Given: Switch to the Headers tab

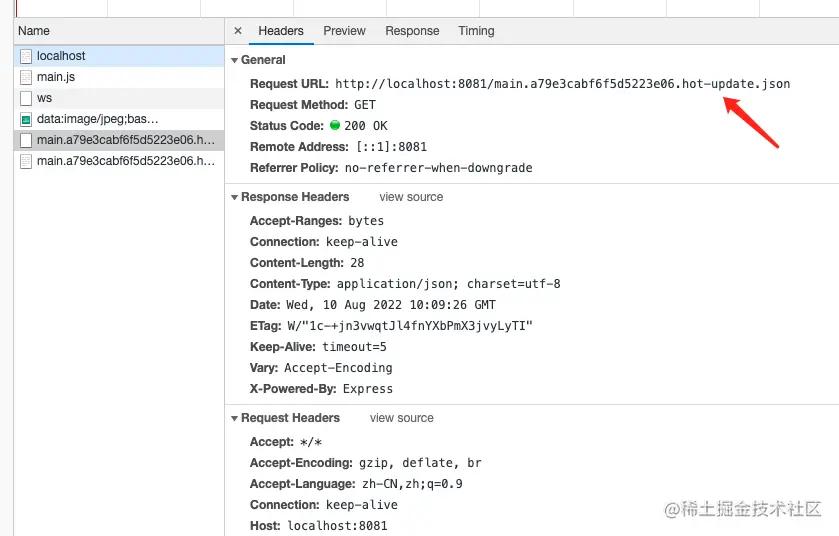Looking at the screenshot, I should [281, 31].
